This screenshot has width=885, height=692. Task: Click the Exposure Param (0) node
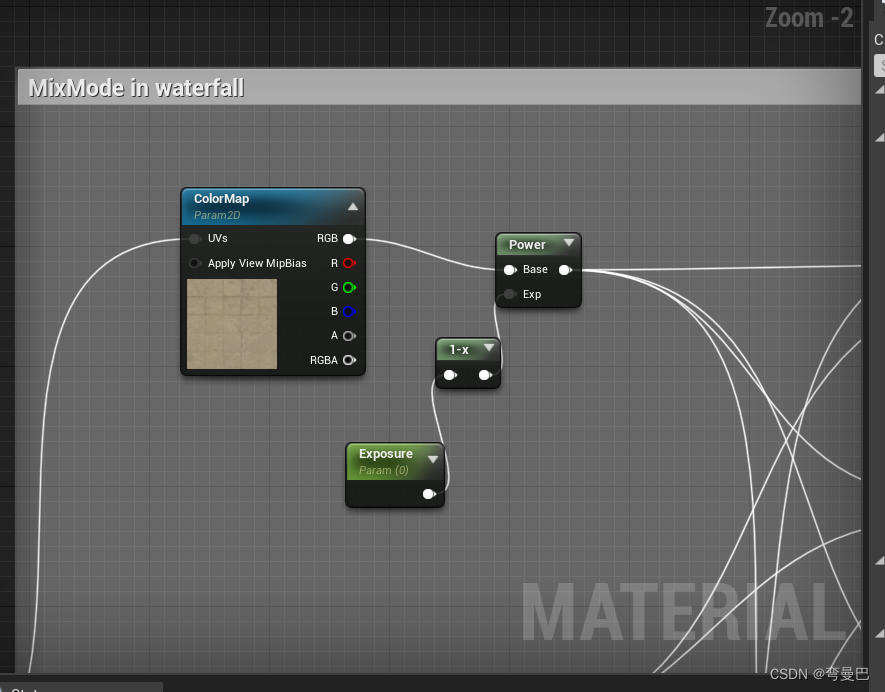[x=386, y=460]
